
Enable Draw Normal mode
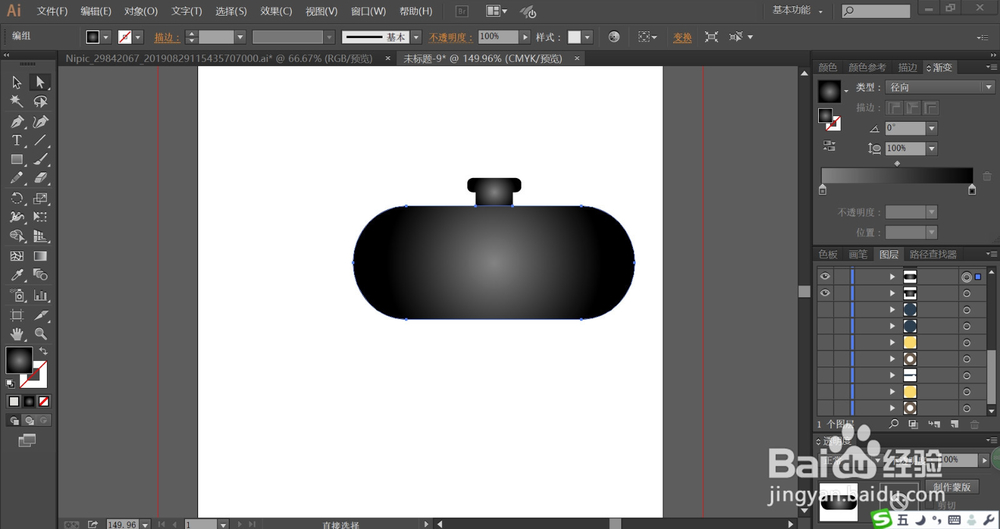pyautogui.click(x=14, y=421)
